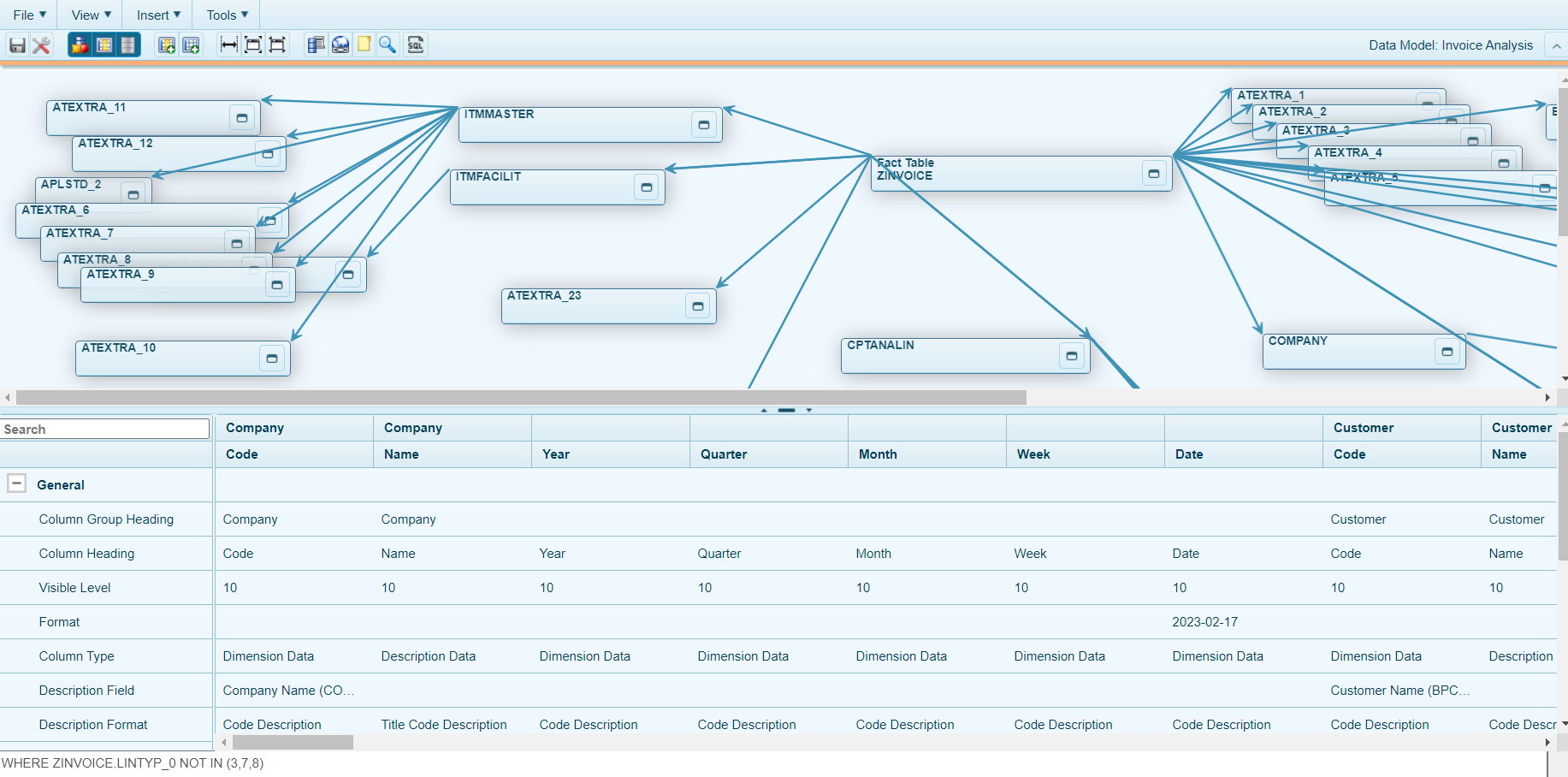Click the Search input field
Screen dimensions: 1568x777
coord(105,429)
